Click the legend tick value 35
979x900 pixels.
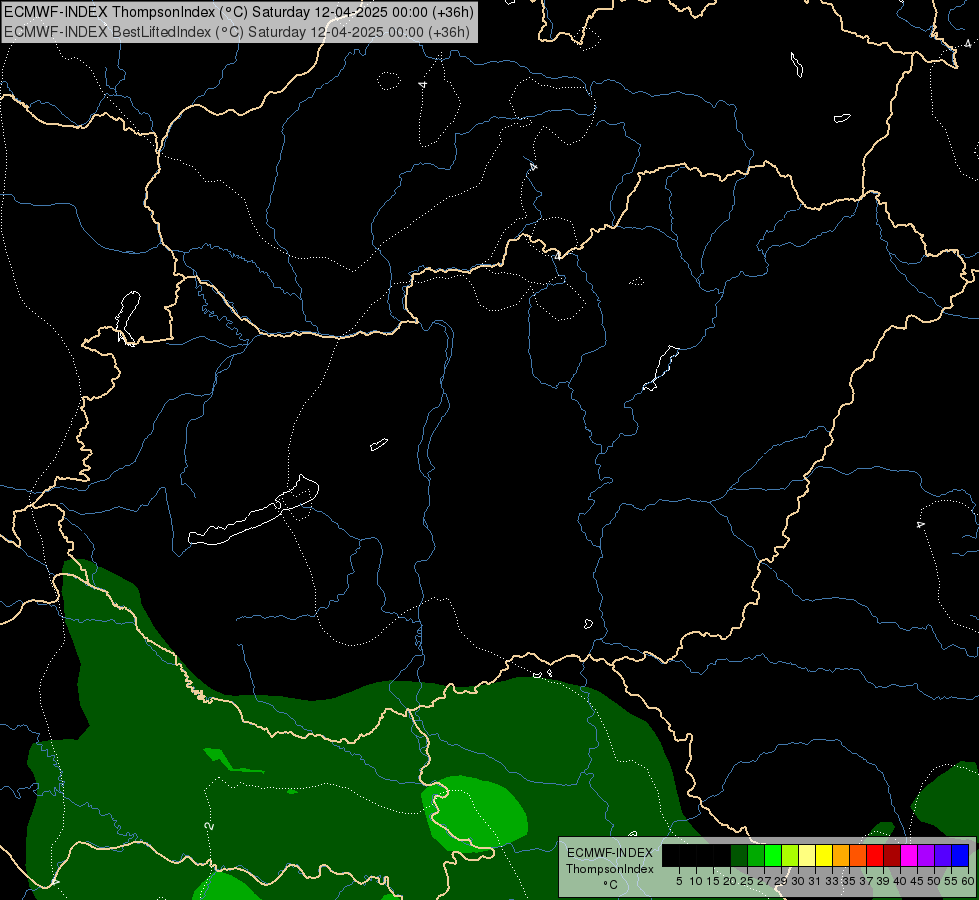[849, 881]
